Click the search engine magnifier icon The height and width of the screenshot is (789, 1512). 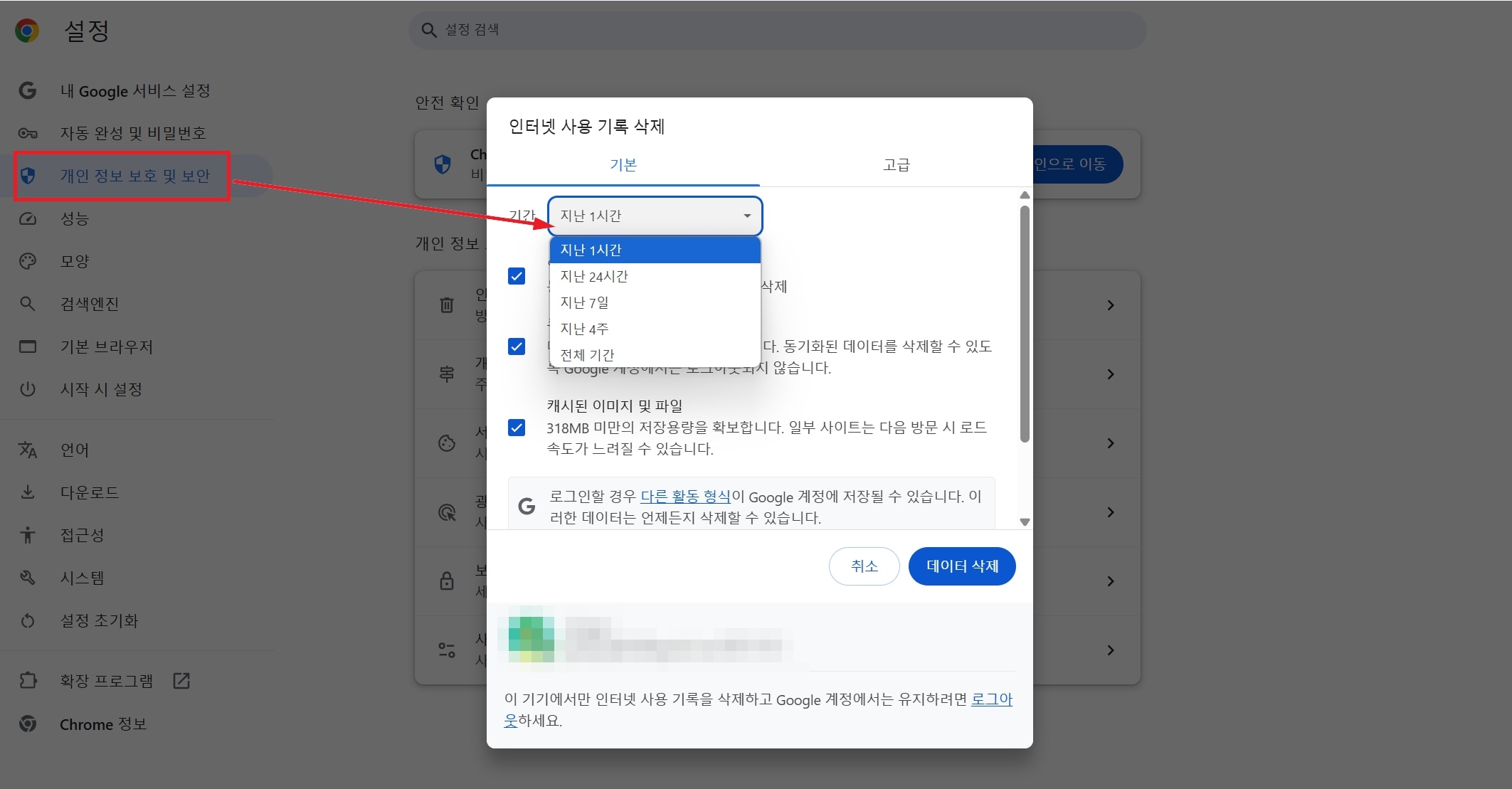pos(28,304)
